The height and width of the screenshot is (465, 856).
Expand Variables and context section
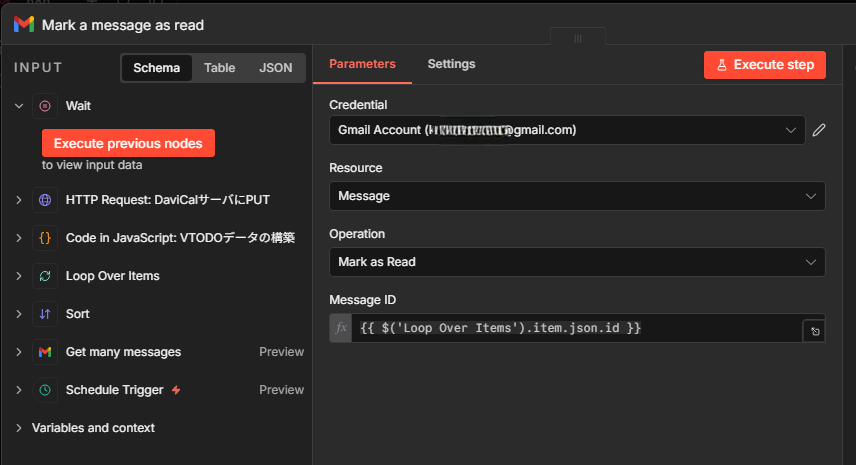coord(19,428)
